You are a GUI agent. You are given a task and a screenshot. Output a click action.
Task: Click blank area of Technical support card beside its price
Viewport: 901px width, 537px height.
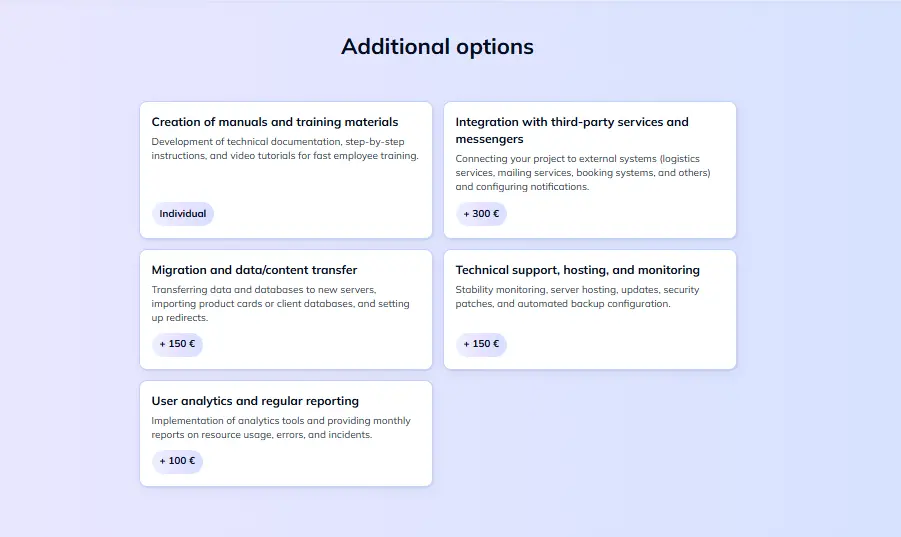pos(621,344)
